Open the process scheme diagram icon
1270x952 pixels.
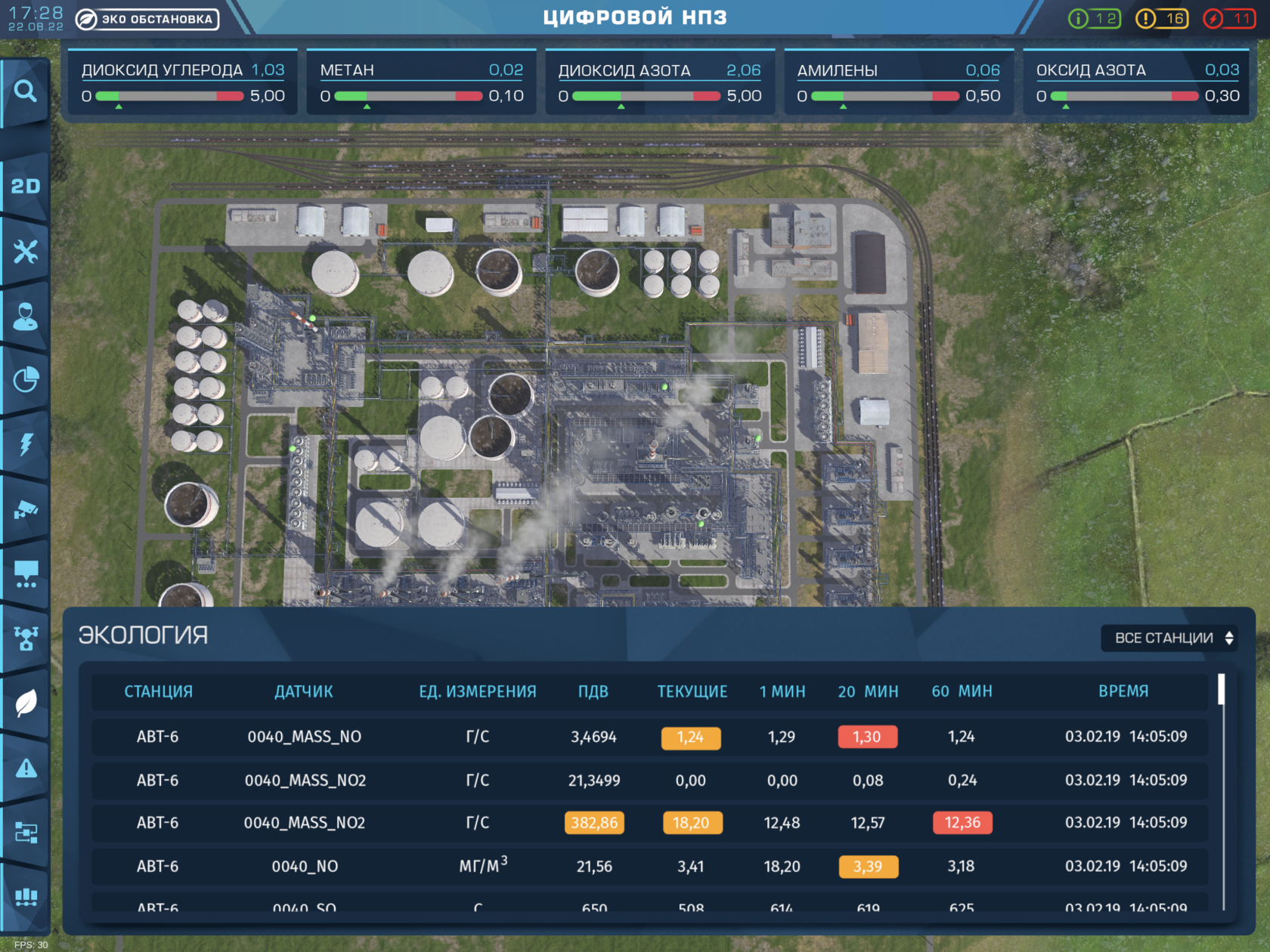pyautogui.click(x=25, y=833)
